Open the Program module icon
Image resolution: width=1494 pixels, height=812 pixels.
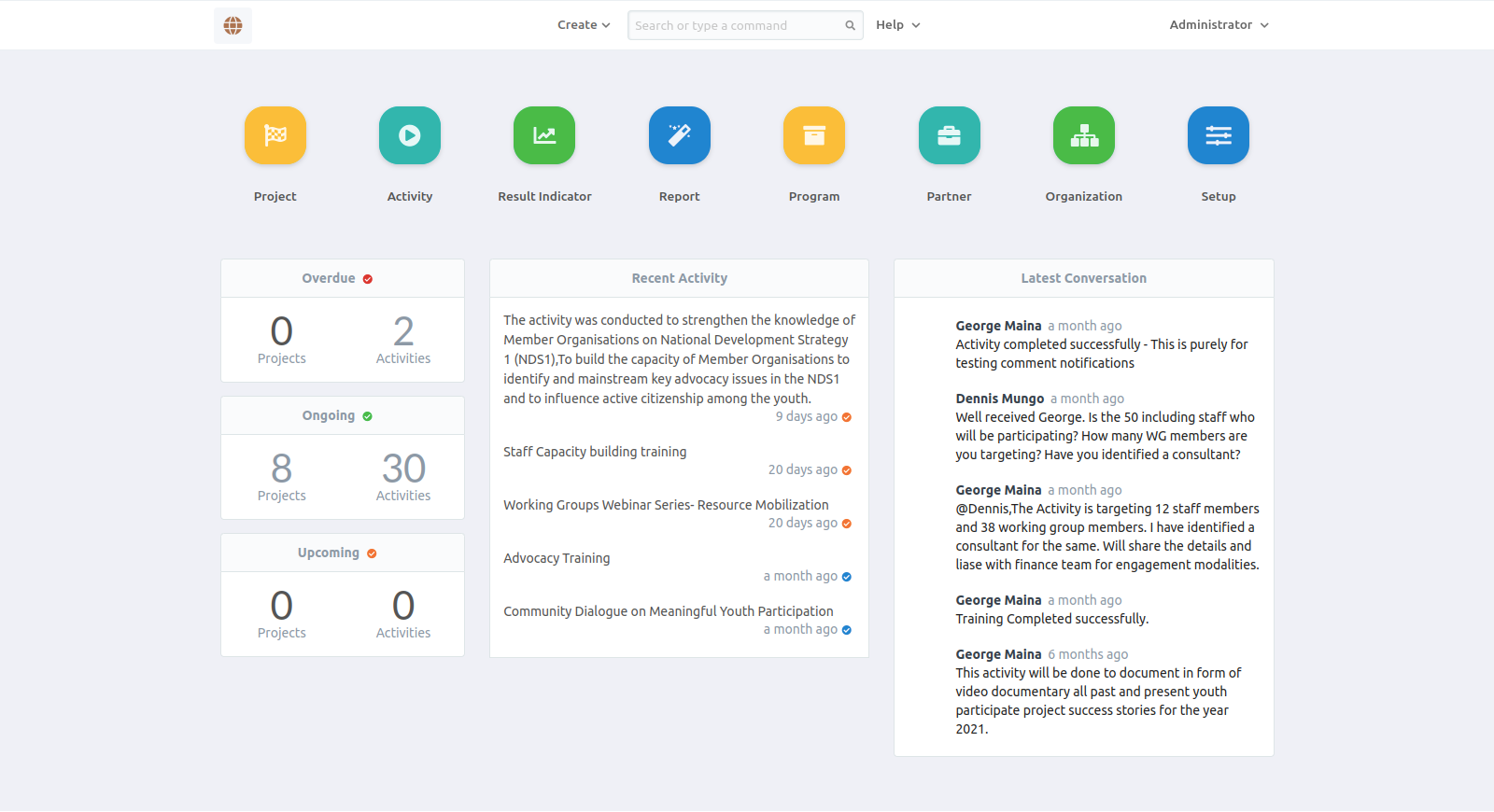coord(814,135)
